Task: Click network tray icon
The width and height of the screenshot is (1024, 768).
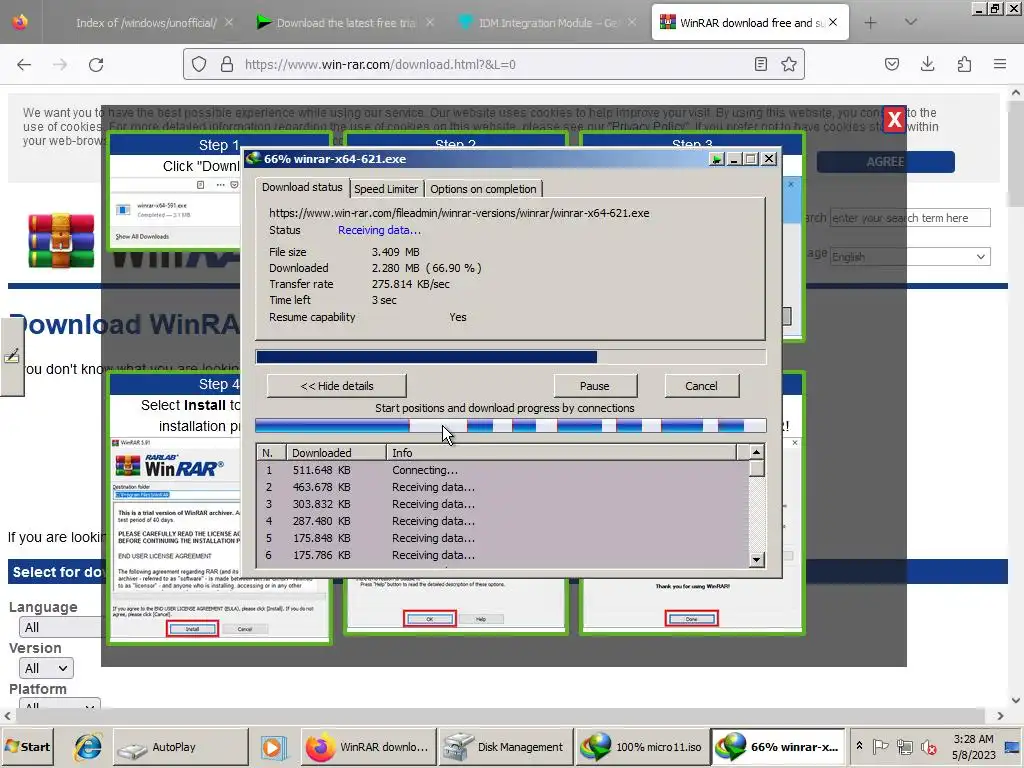Action: tap(904, 746)
